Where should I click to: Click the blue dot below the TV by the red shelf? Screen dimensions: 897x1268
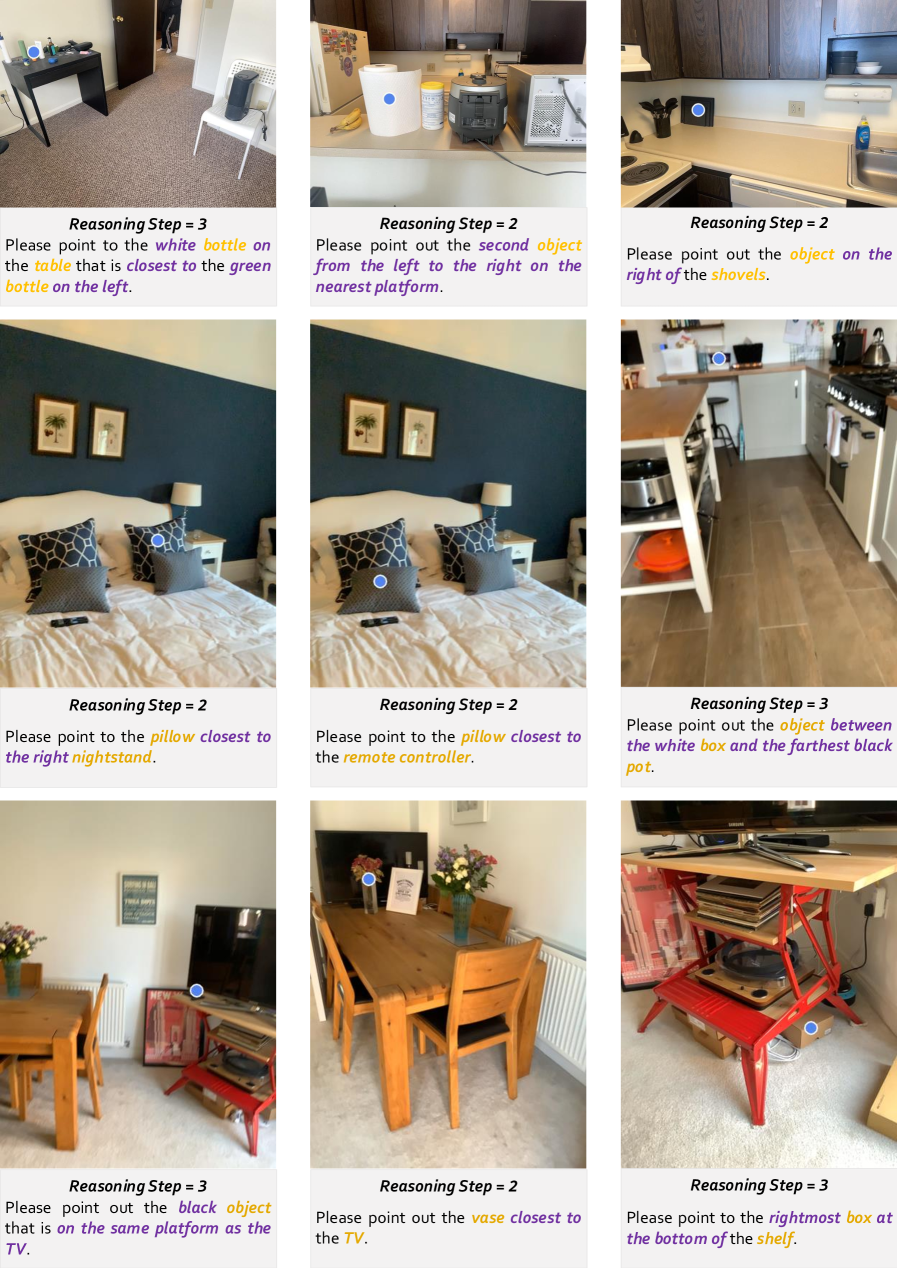(x=196, y=990)
